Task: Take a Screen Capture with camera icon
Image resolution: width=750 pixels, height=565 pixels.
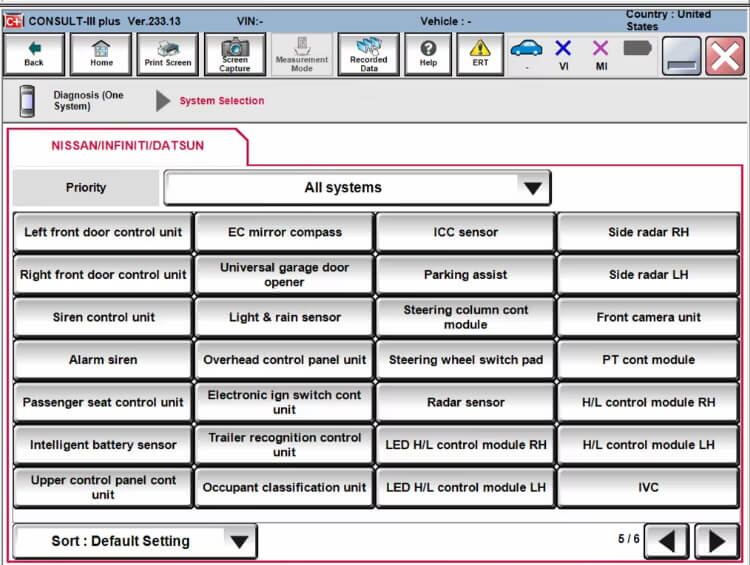Action: [235, 54]
